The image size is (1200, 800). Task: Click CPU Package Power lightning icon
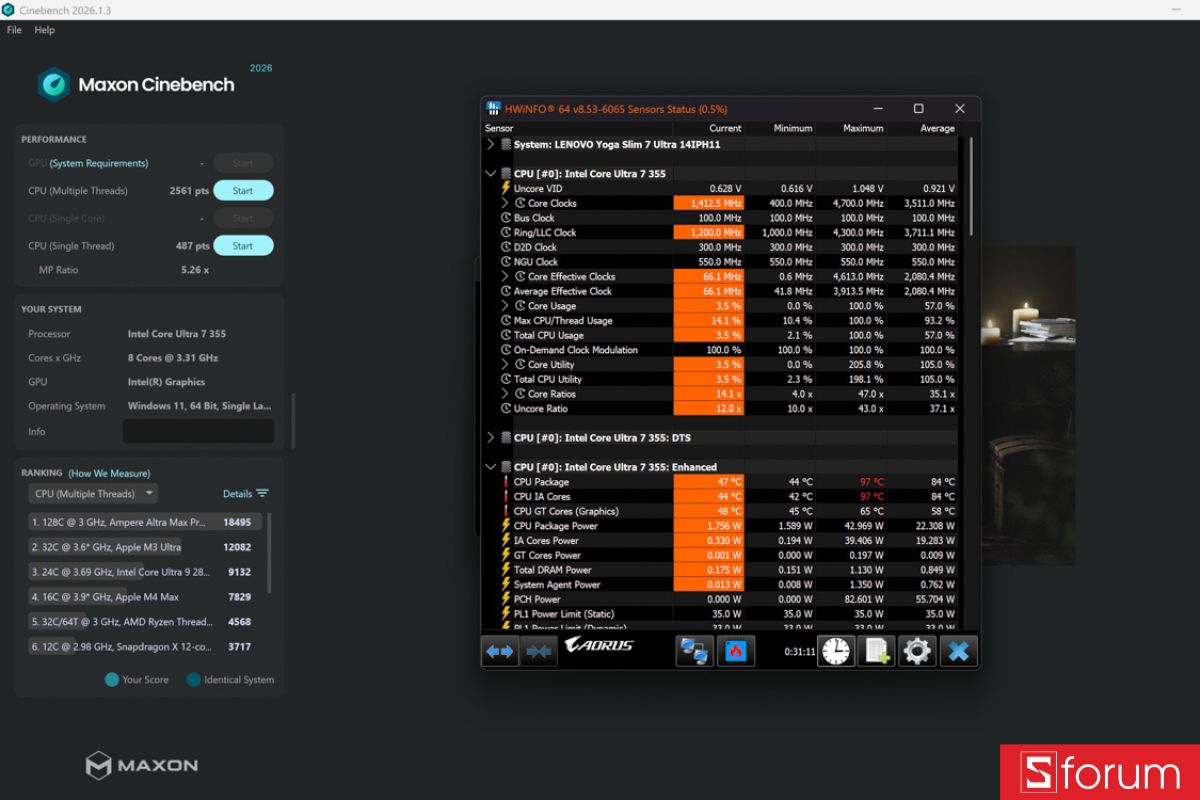pos(506,526)
